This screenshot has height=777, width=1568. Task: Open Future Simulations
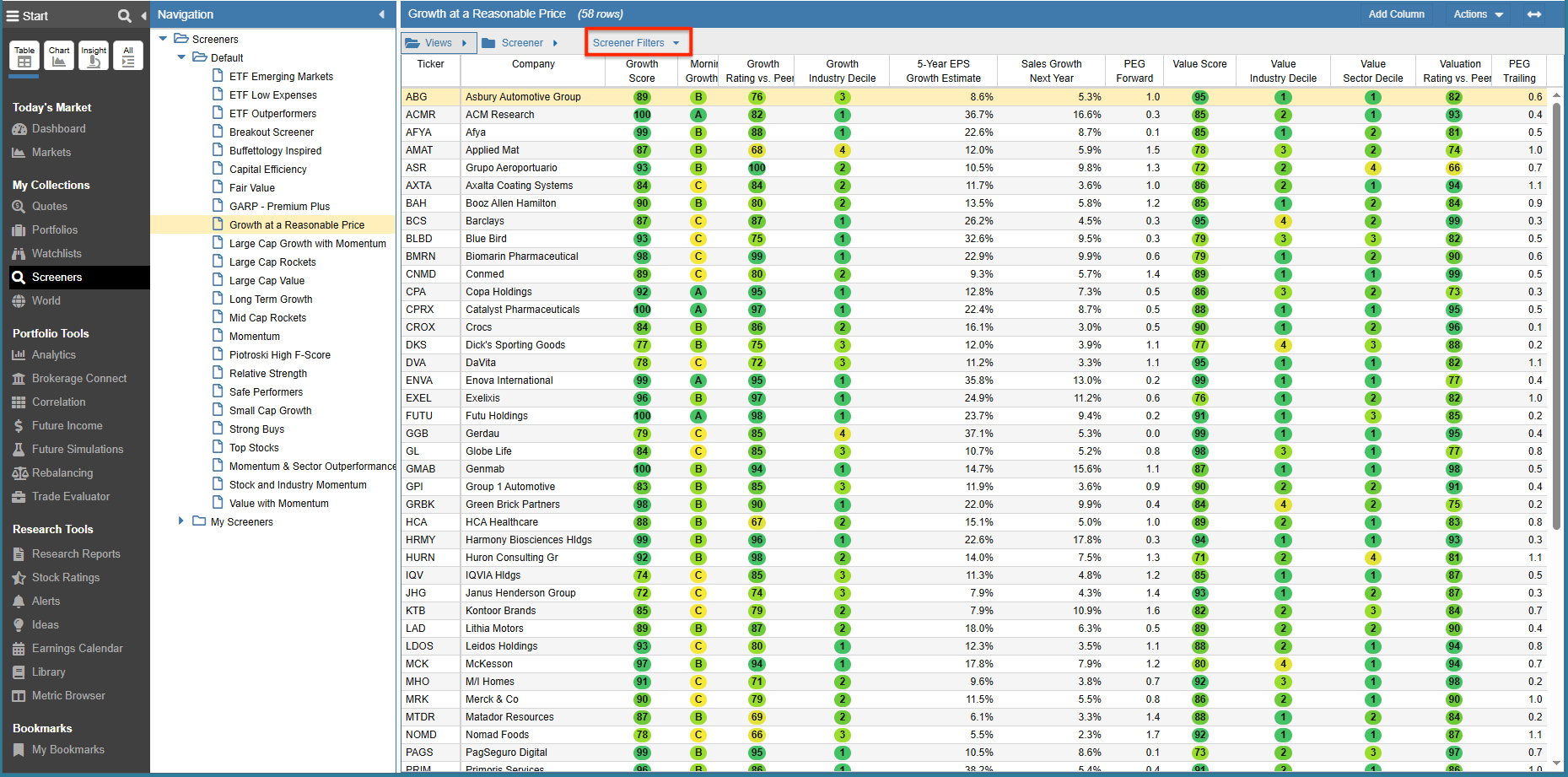pos(78,450)
